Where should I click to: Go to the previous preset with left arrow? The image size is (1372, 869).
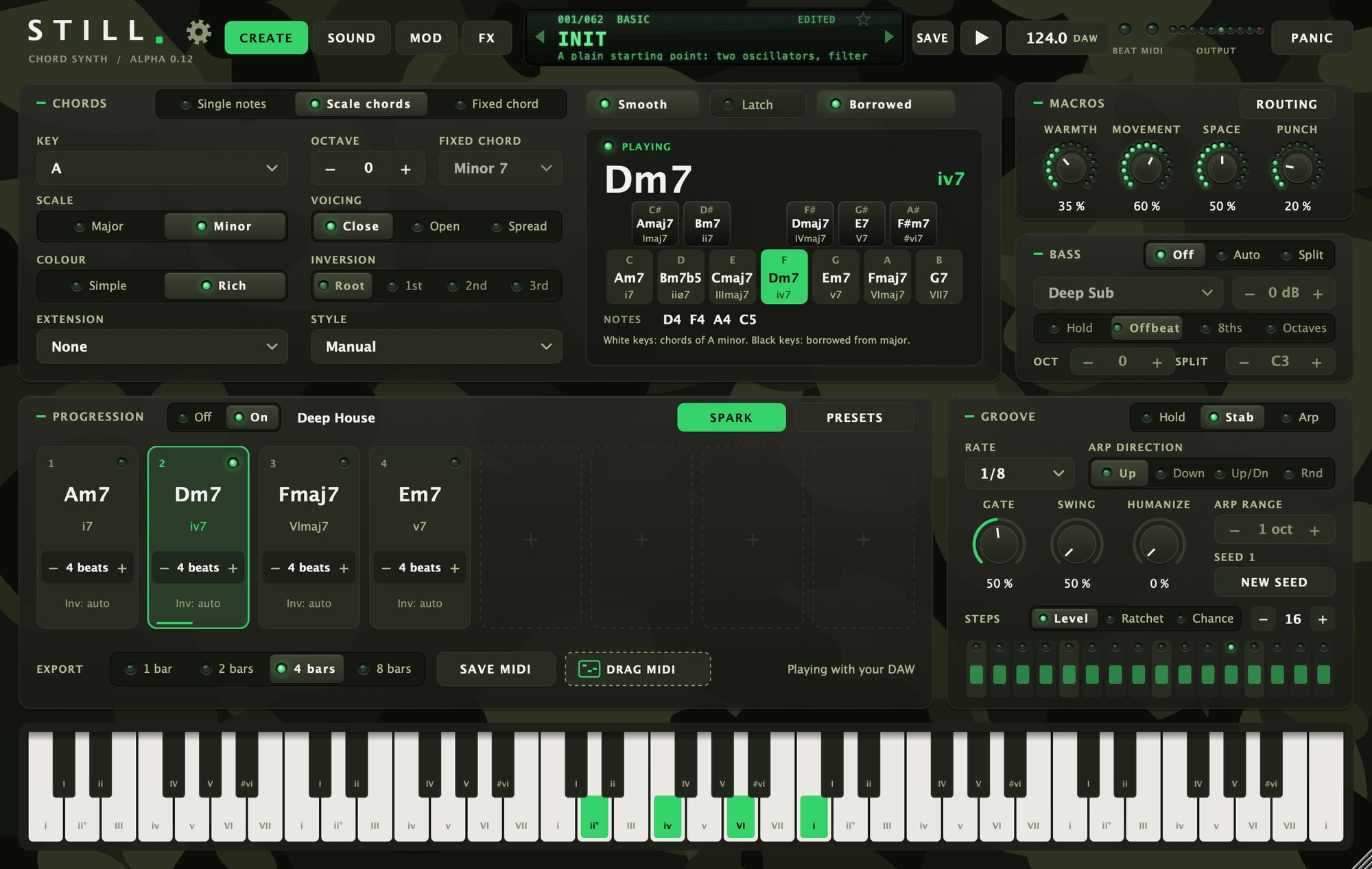click(540, 37)
